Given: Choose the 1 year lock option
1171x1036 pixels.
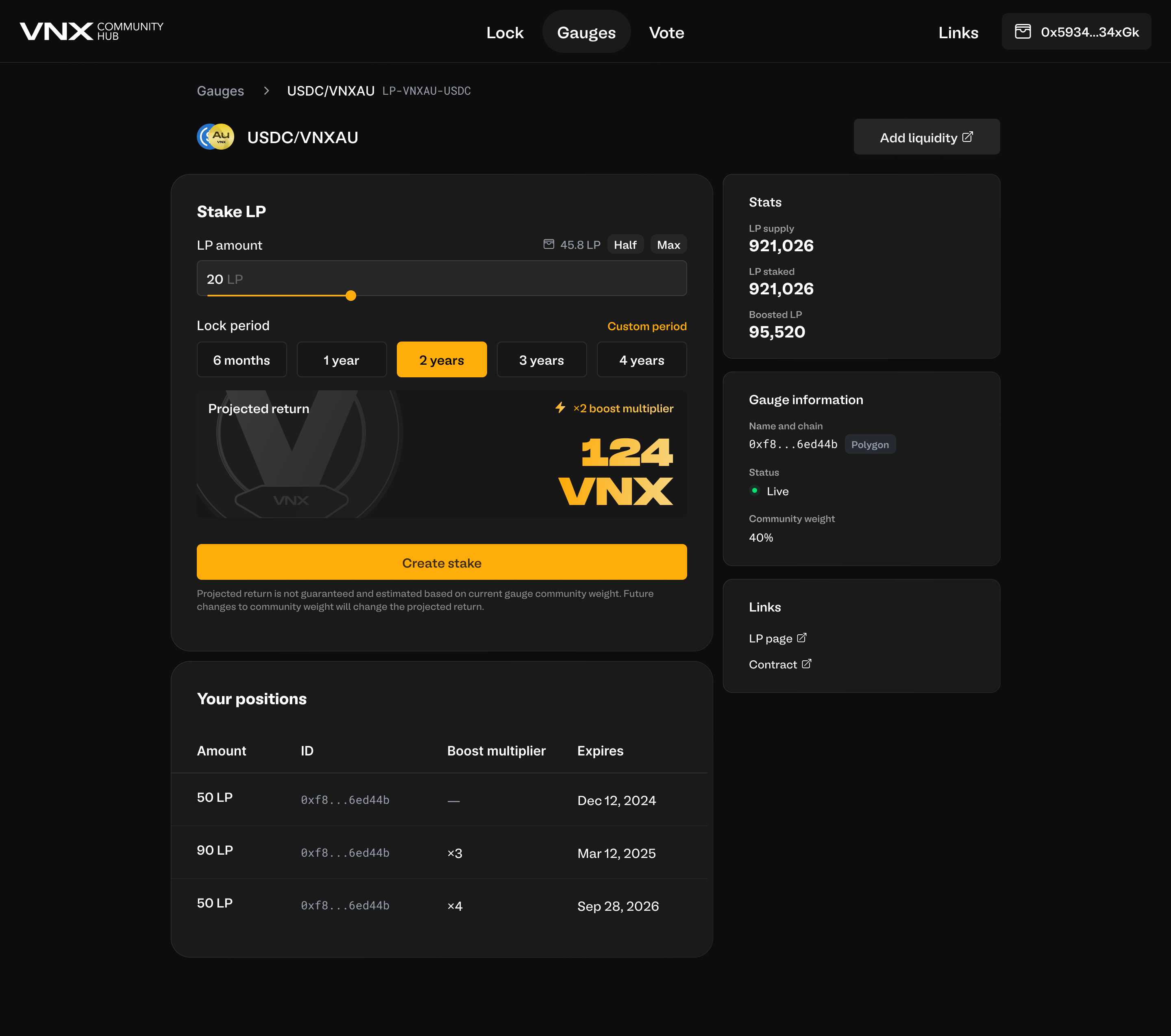Looking at the screenshot, I should [x=342, y=360].
